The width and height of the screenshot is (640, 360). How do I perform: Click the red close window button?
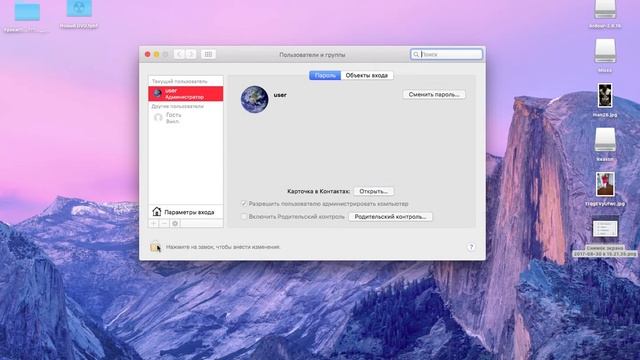click(147, 54)
